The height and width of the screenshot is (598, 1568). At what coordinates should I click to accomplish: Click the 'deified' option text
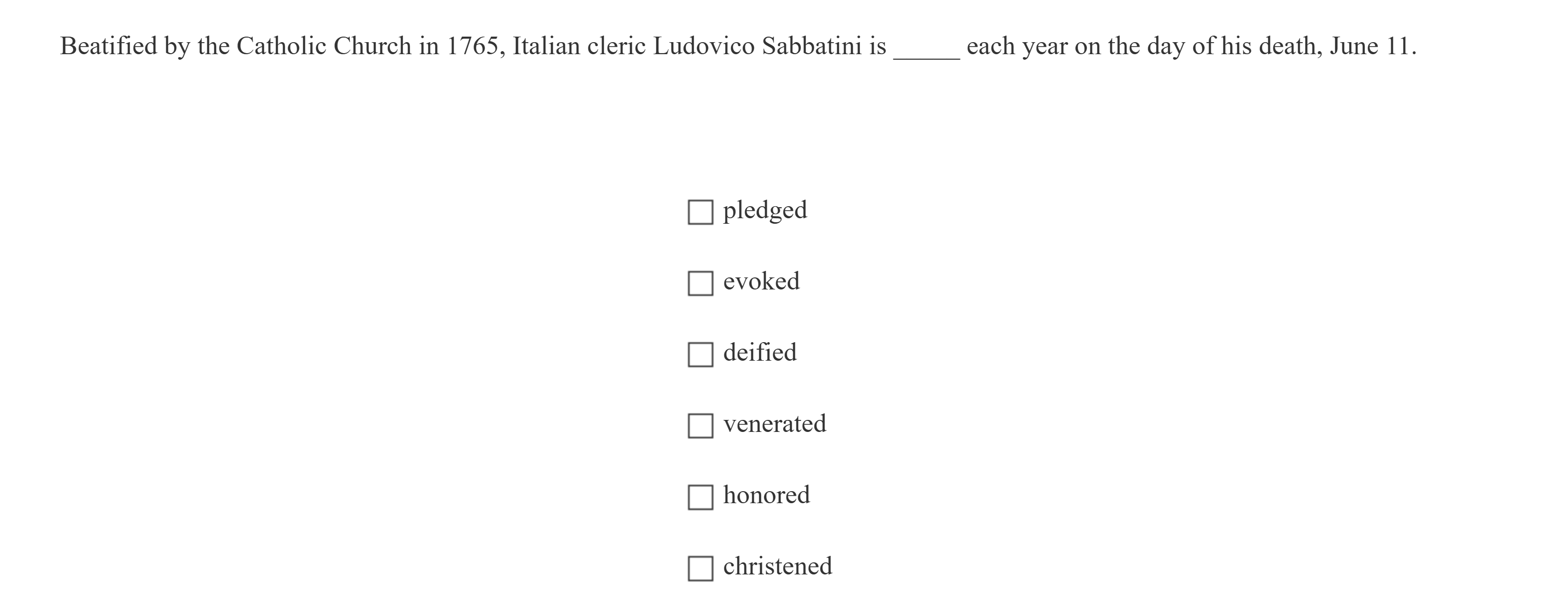[759, 353]
